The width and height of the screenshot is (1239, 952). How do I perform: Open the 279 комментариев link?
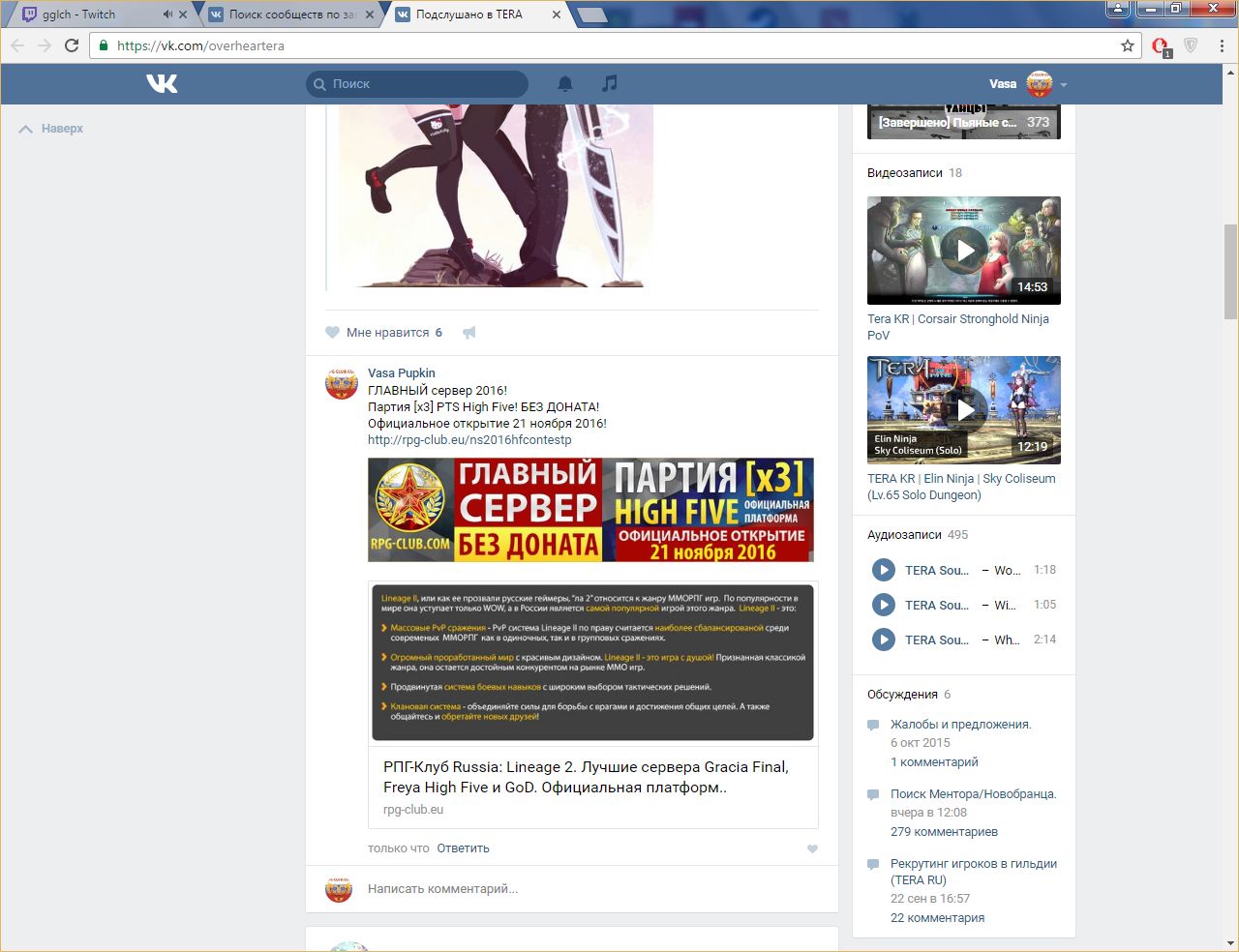[944, 832]
